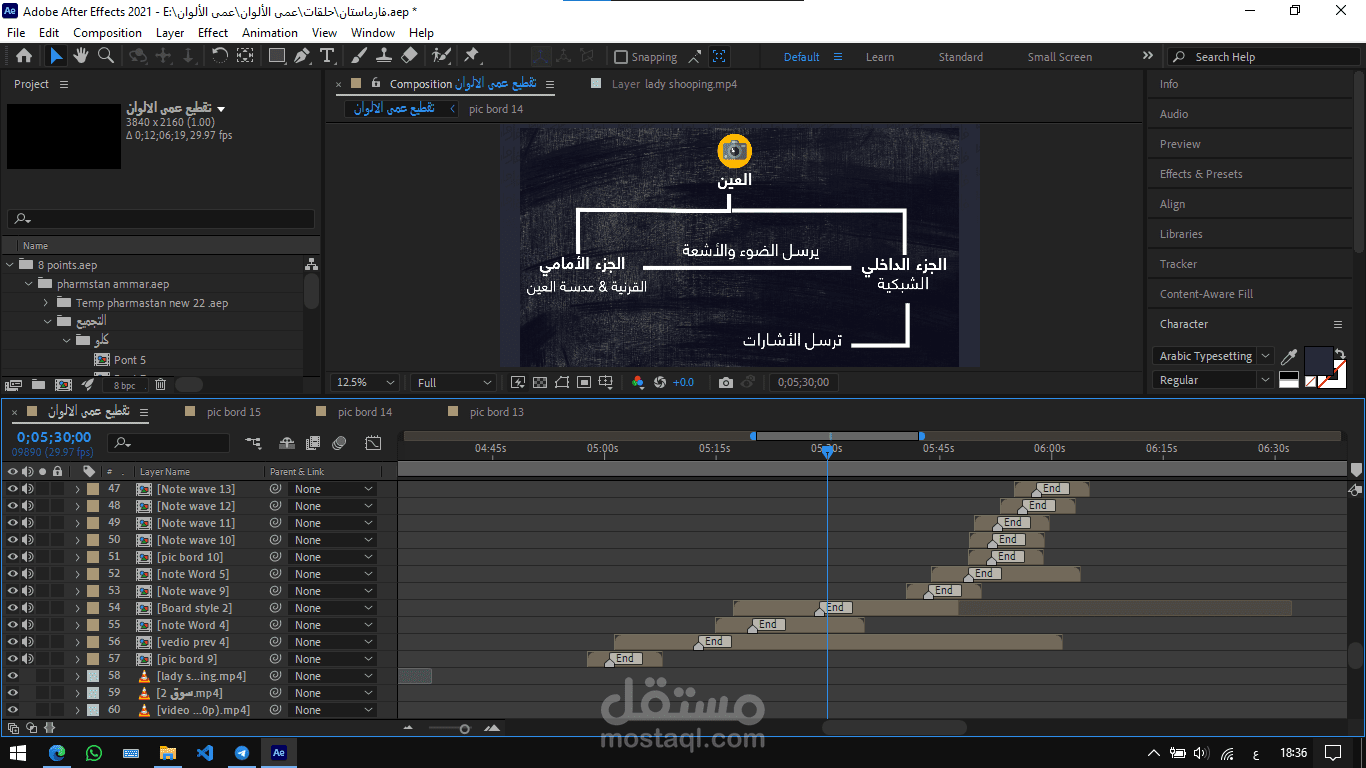This screenshot has height=768, width=1366.
Task: Collapse the pharmstan ammar.aep folder
Action: click(x=28, y=284)
